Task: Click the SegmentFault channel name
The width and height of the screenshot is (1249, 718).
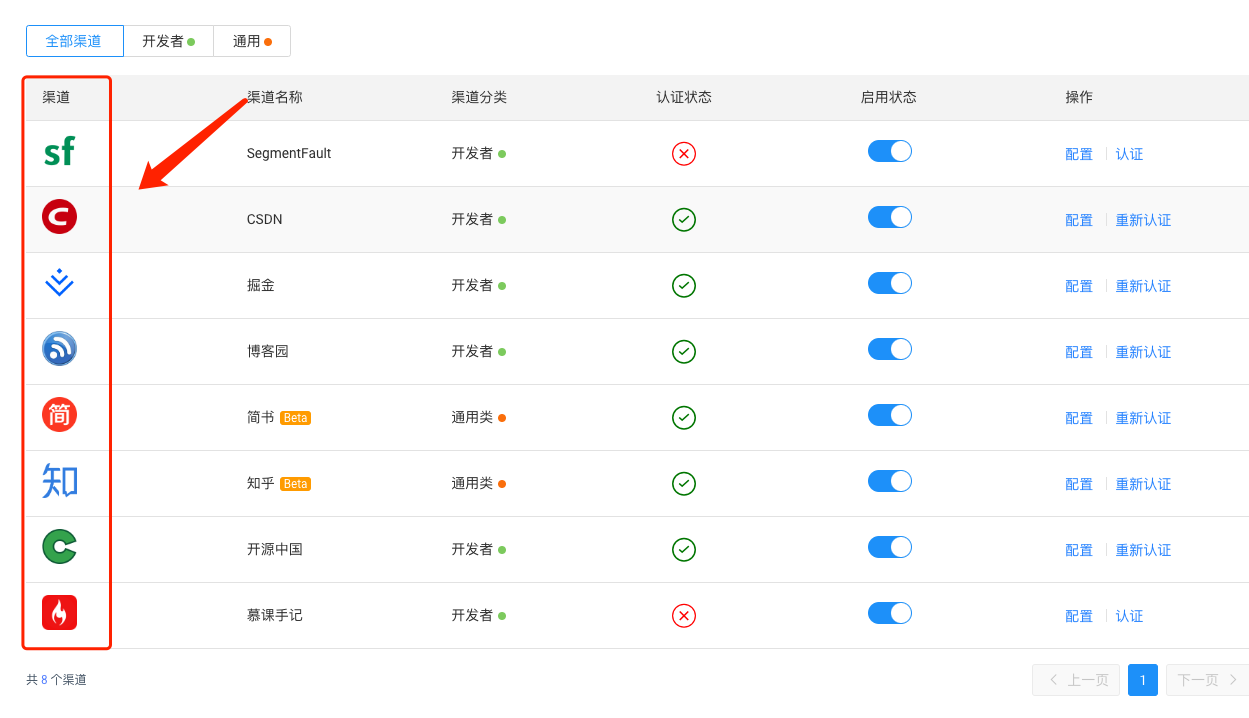Action: coord(289,153)
